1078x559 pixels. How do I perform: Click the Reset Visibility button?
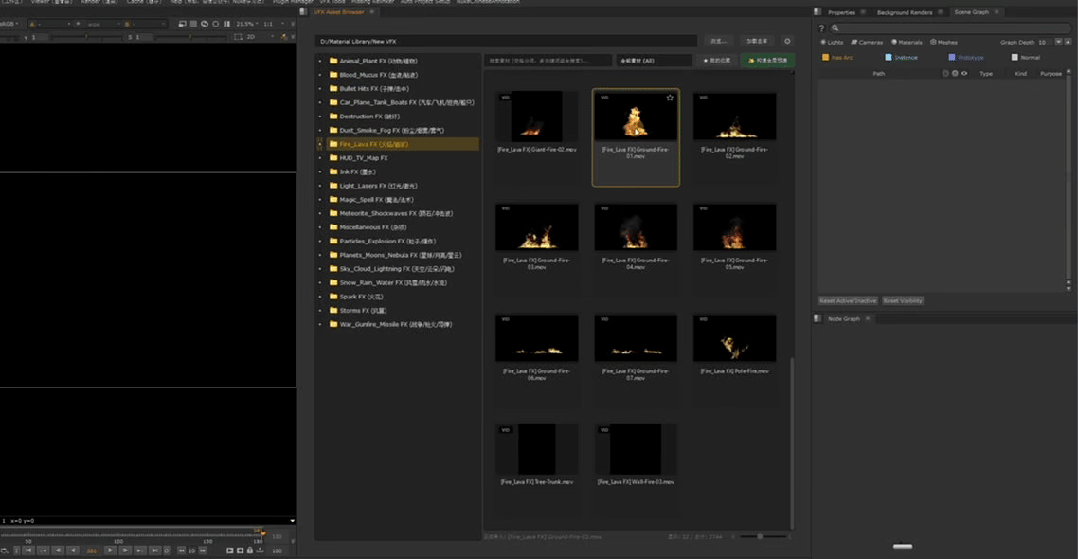pos(903,300)
